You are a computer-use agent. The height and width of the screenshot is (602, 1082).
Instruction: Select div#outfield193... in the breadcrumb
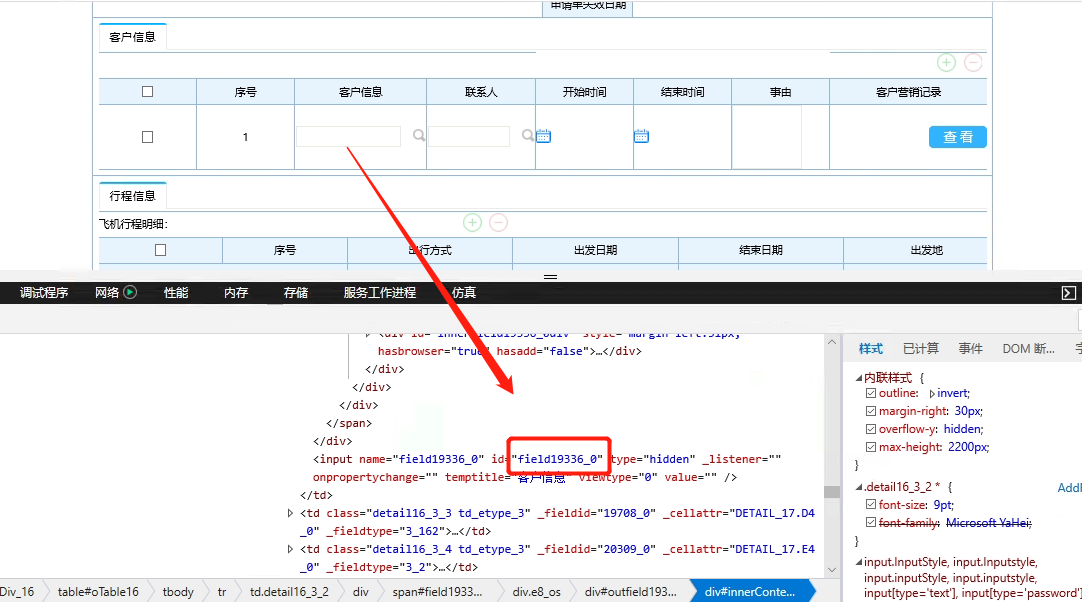coord(631,592)
